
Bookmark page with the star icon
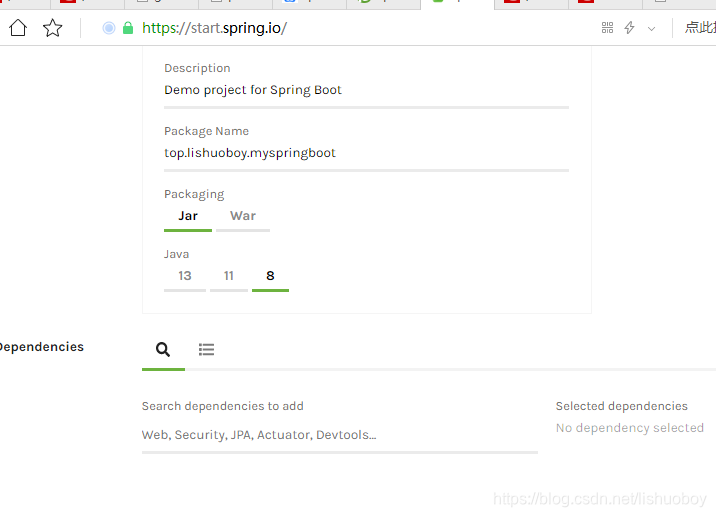coord(53,28)
